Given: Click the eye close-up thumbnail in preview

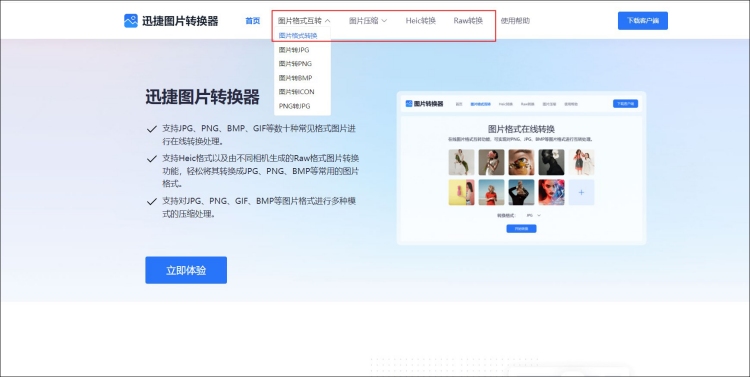Looking at the screenshot, I should [x=521, y=162].
